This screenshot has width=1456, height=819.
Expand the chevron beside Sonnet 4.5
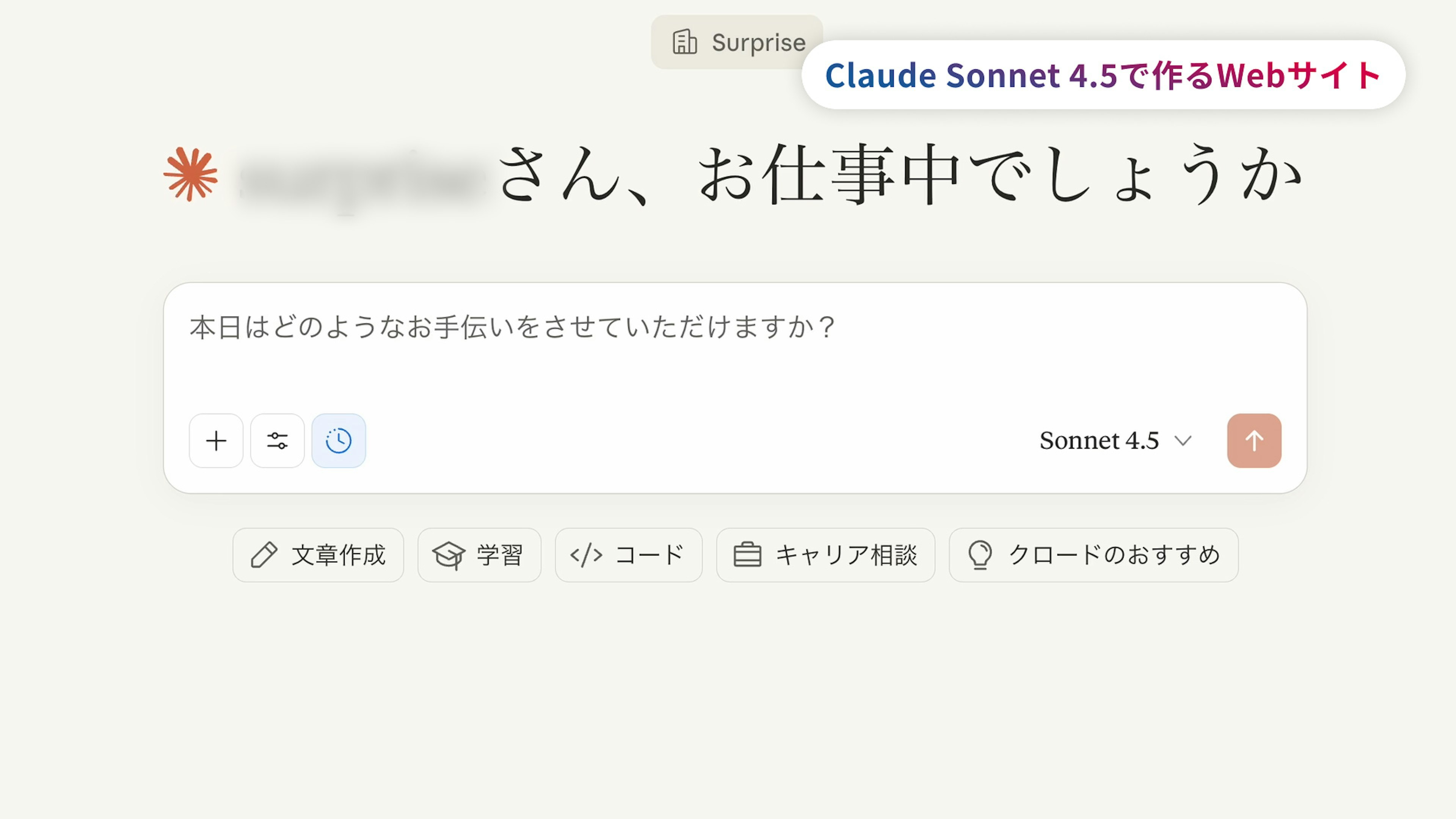tap(1183, 441)
